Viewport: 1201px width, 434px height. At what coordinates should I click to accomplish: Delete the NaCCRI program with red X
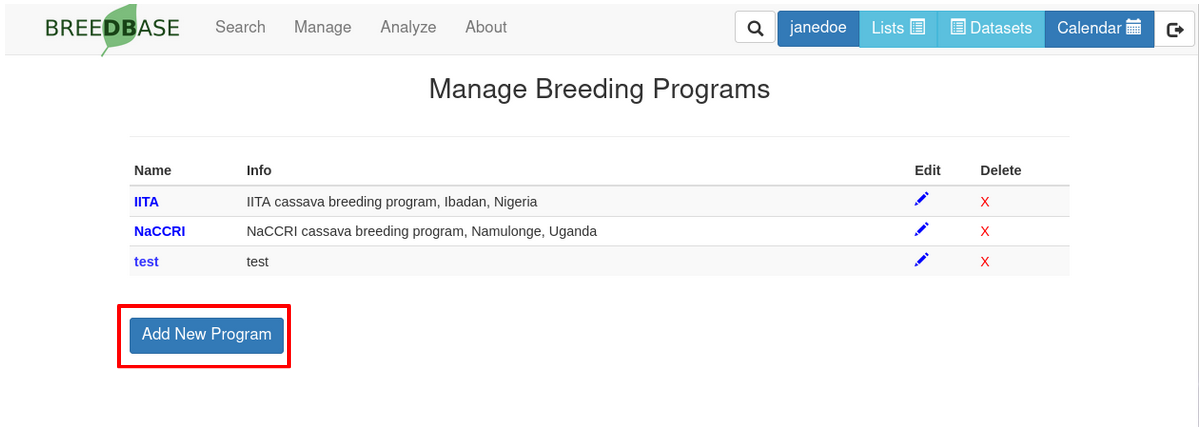pyautogui.click(x=985, y=232)
